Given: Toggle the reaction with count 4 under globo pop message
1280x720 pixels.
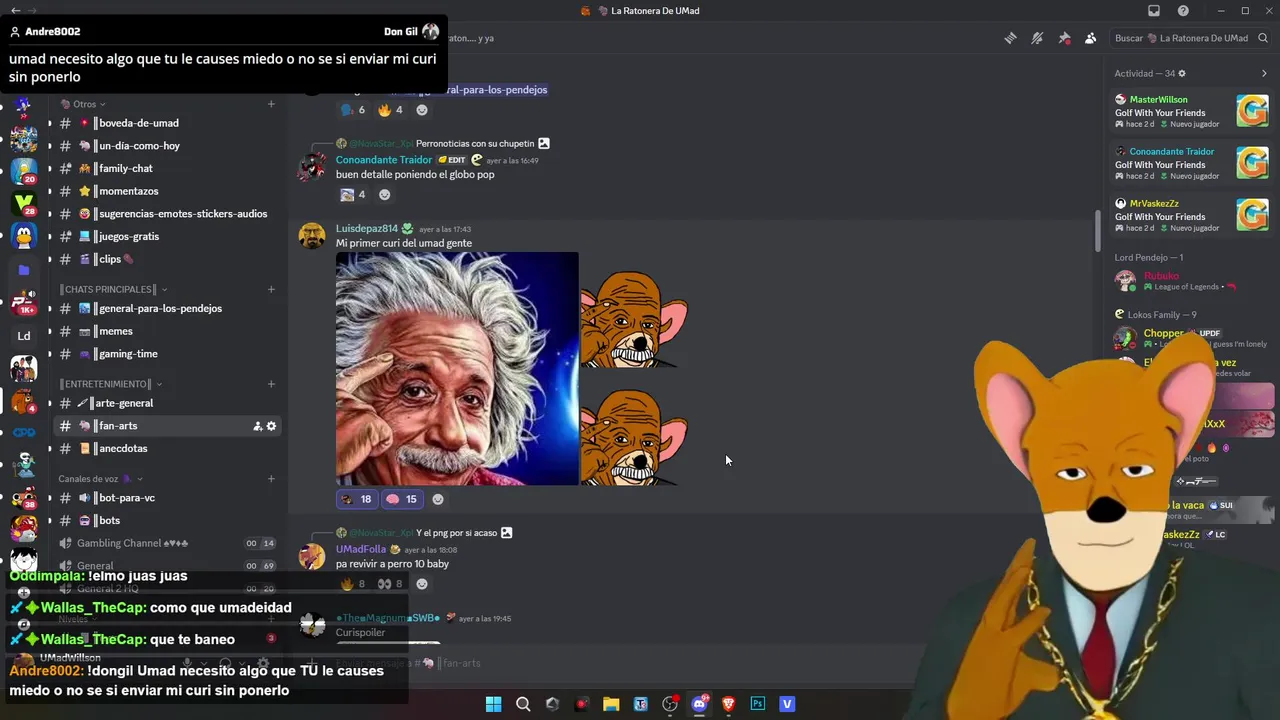Looking at the screenshot, I should pos(353,195).
